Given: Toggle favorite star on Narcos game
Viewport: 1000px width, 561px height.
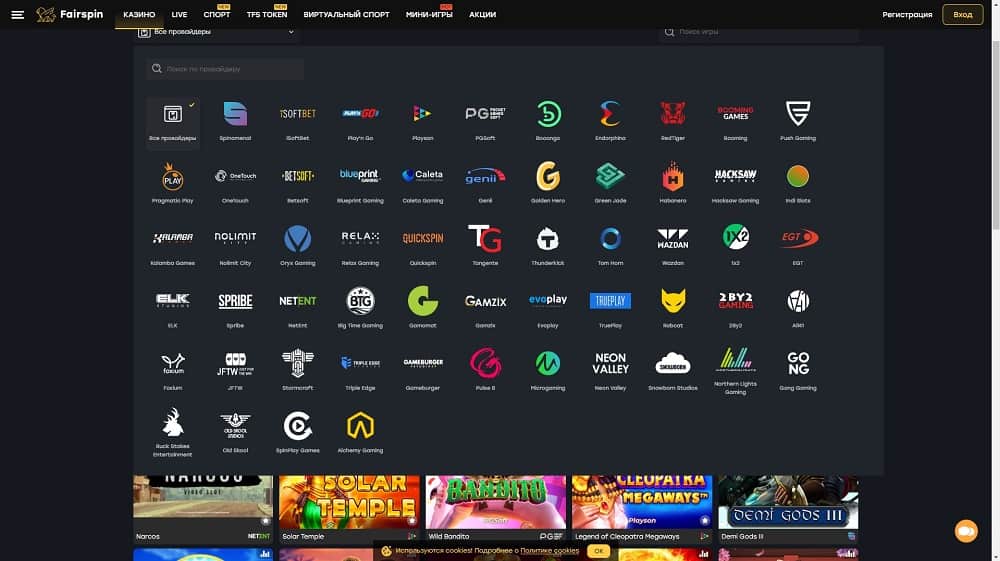Looking at the screenshot, I should [x=265, y=521].
